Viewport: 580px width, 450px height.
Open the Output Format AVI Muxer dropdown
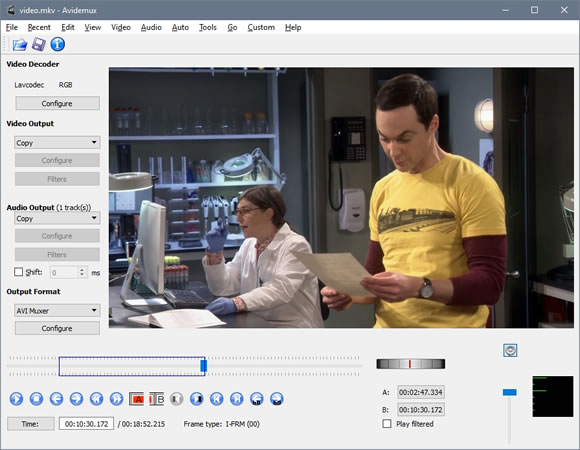[x=57, y=311]
